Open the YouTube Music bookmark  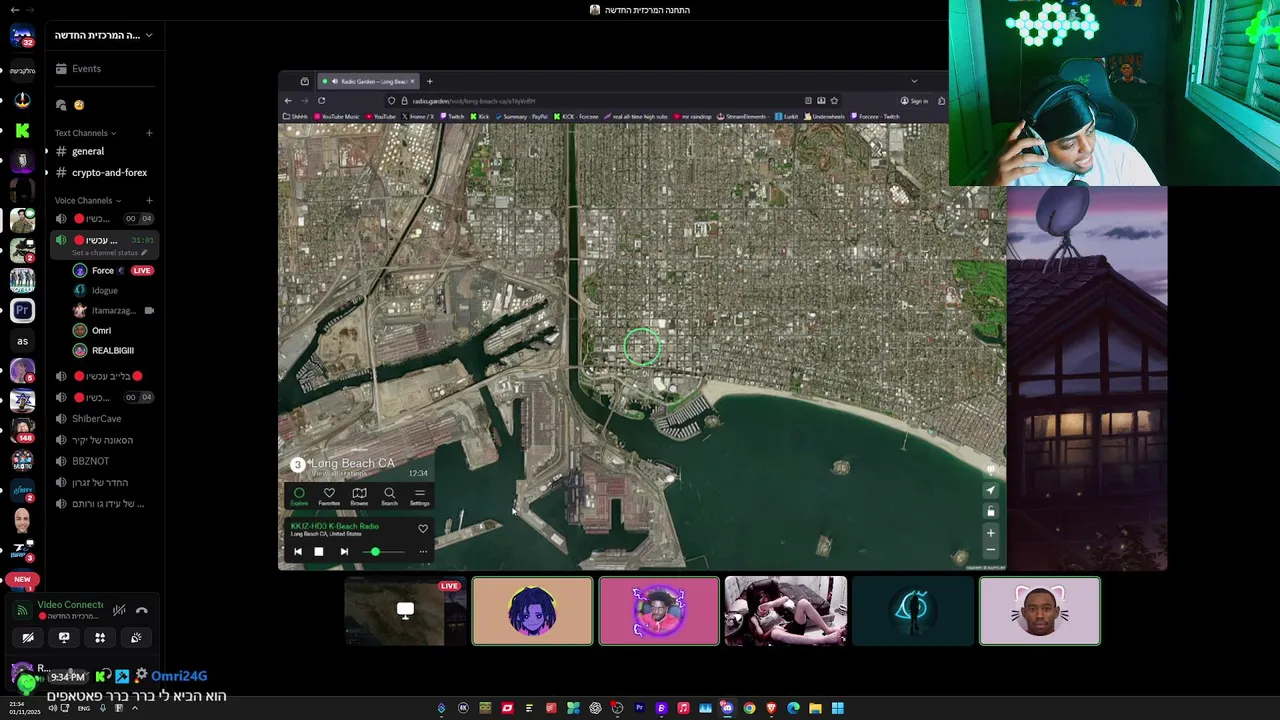pos(337,117)
